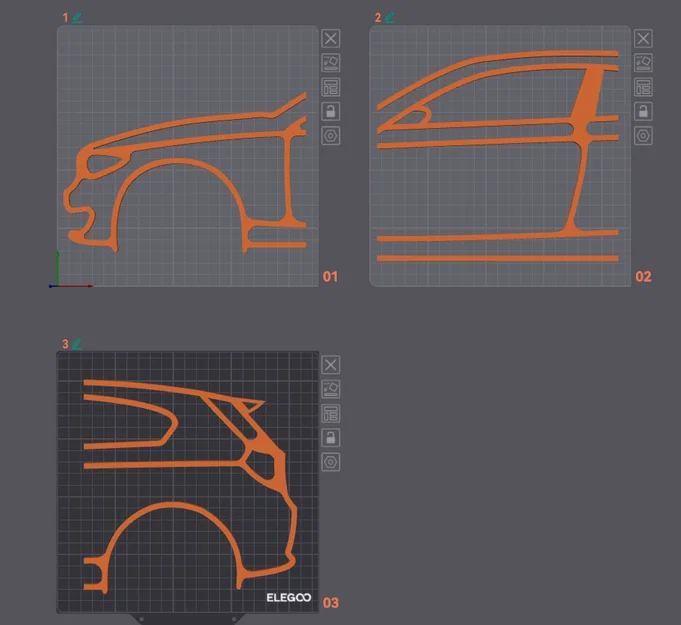681x625 pixels.
Task: Arrange objects on plate 2
Action: pos(643,87)
